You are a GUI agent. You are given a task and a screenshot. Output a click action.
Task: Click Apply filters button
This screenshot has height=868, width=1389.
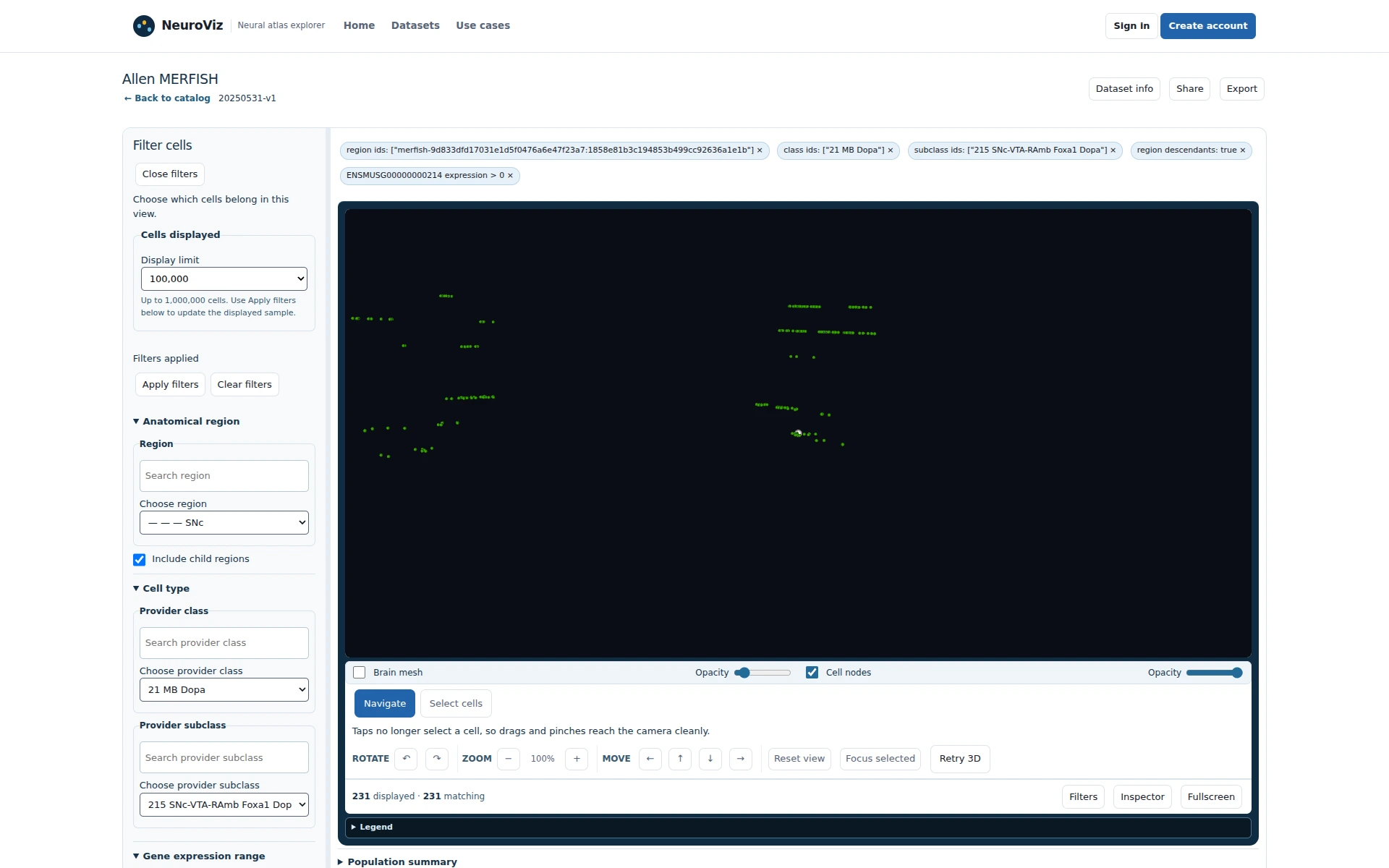171,385
